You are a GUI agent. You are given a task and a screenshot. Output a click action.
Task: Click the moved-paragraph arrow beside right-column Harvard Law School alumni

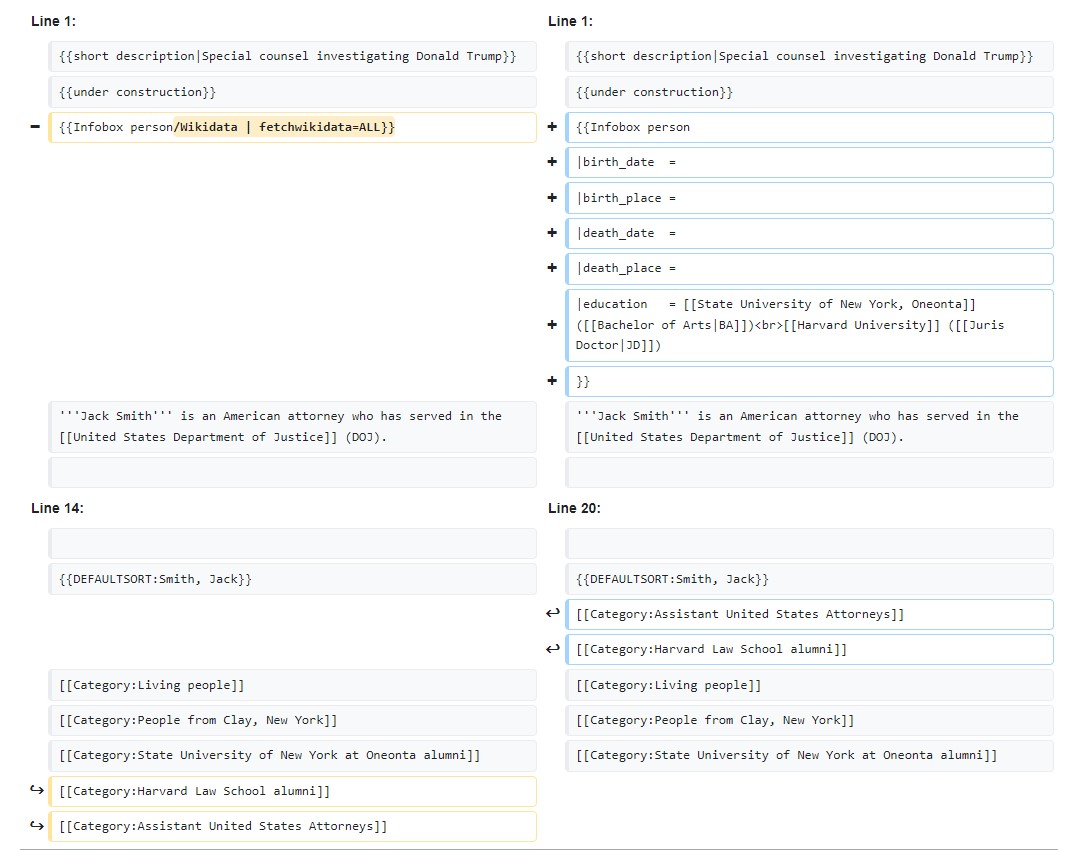[x=553, y=648]
